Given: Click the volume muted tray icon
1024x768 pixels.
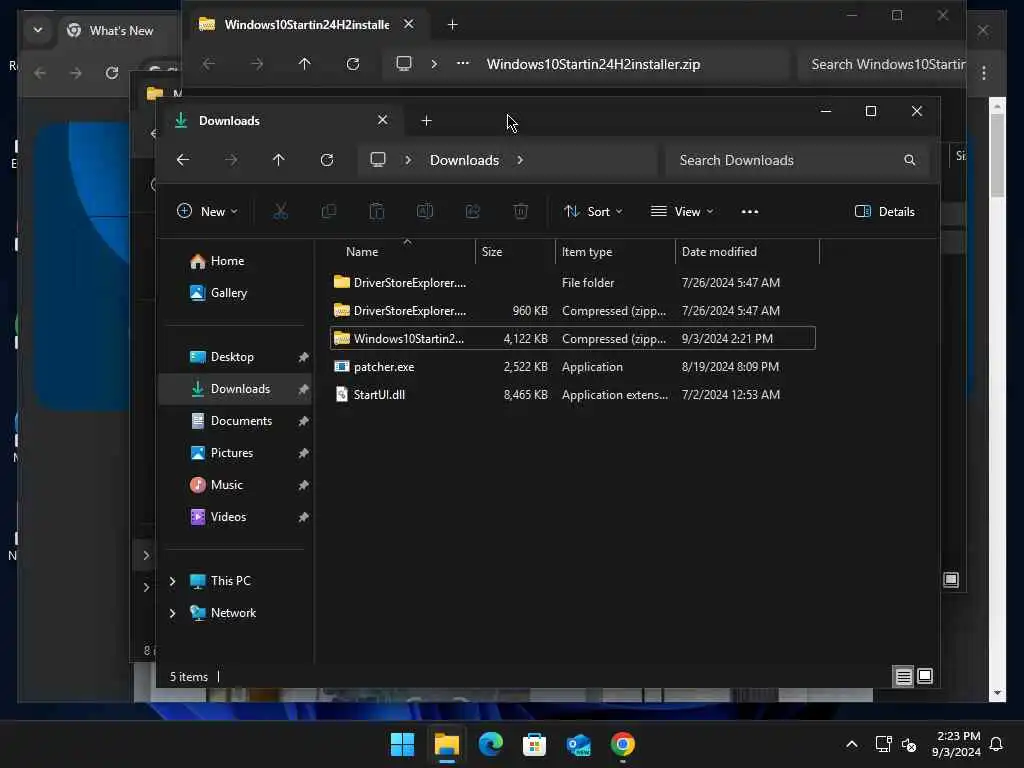Looking at the screenshot, I should coord(909,744).
